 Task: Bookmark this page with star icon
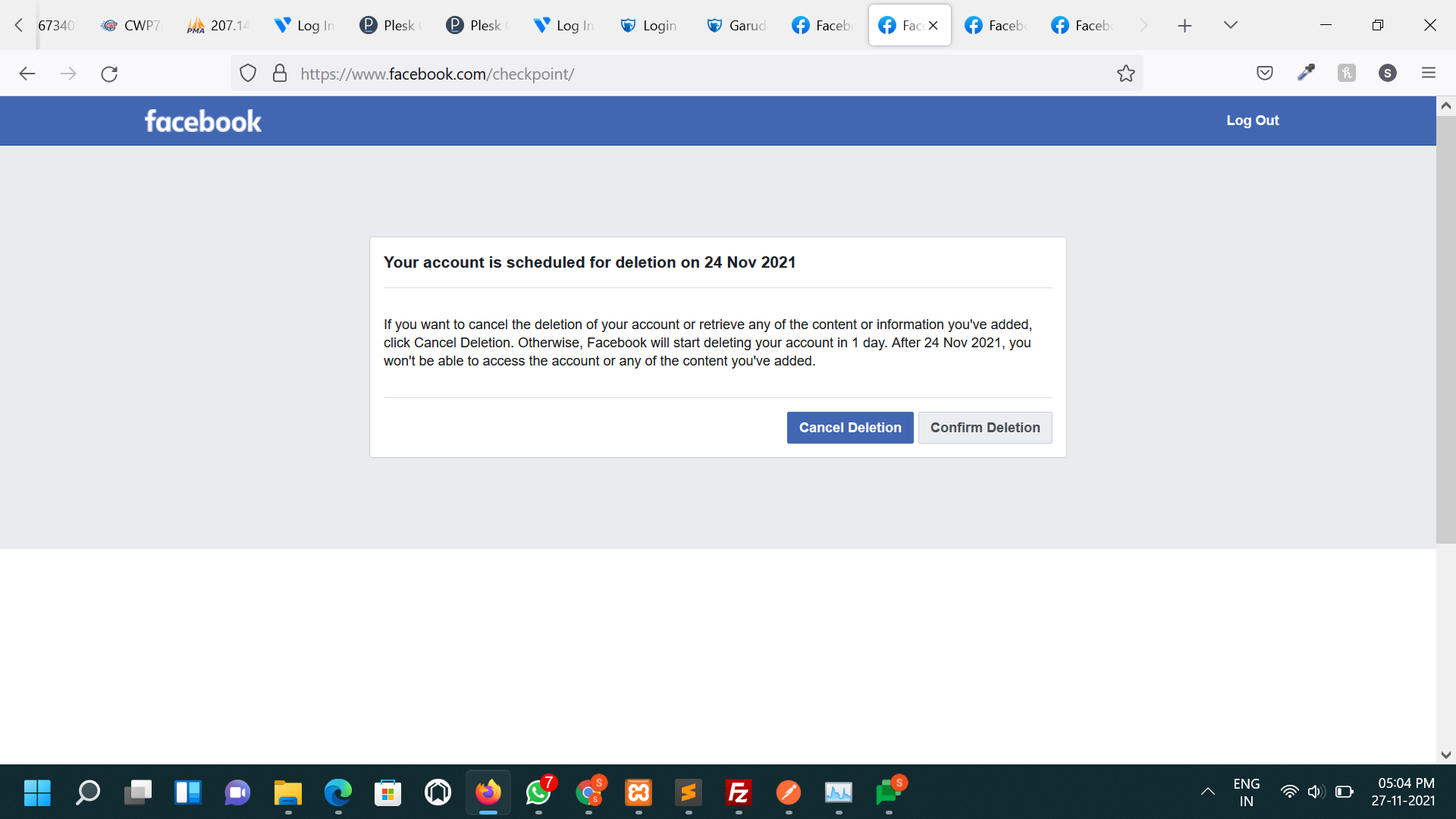click(1126, 74)
